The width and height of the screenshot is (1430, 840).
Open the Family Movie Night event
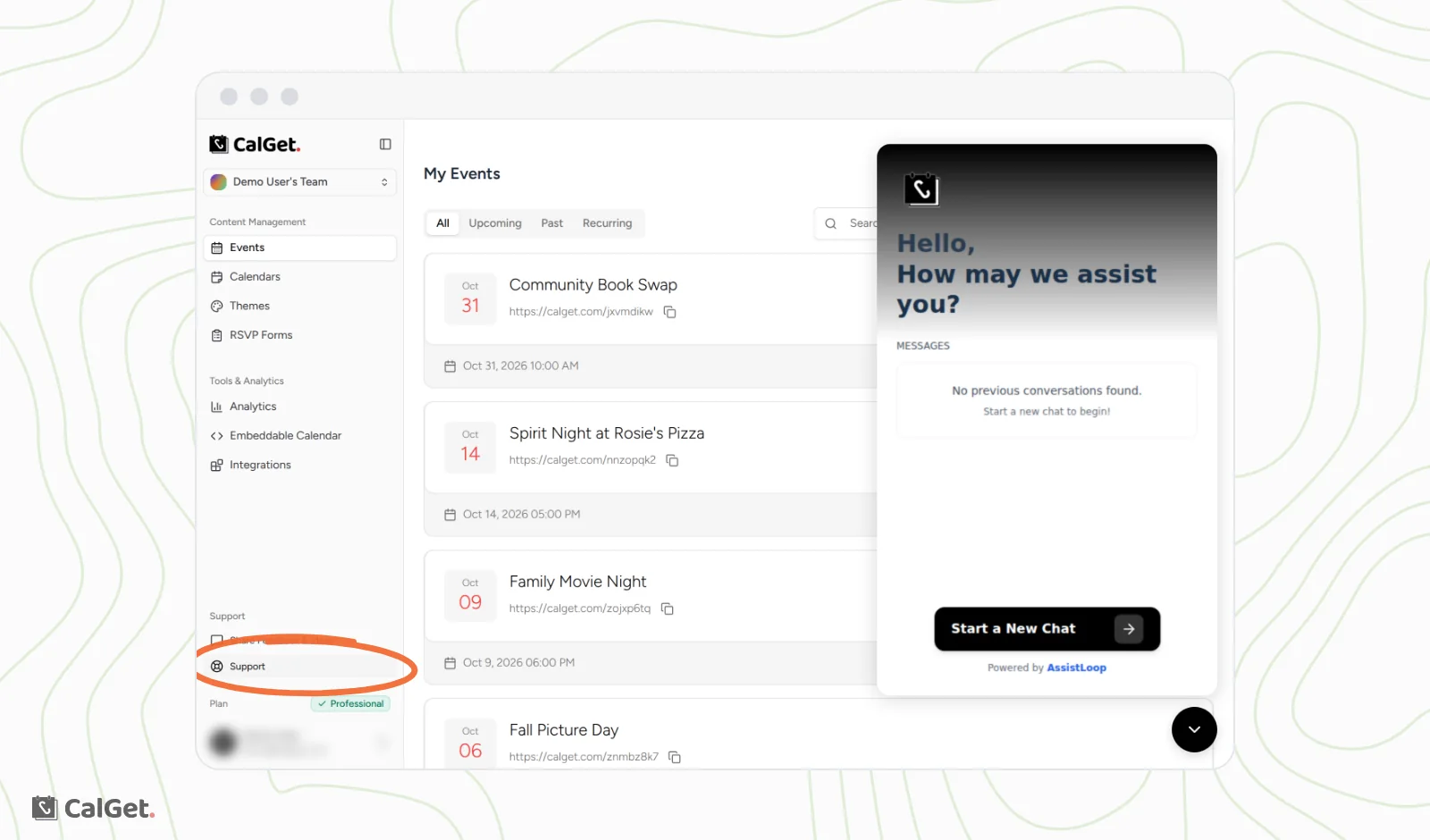tap(577, 582)
